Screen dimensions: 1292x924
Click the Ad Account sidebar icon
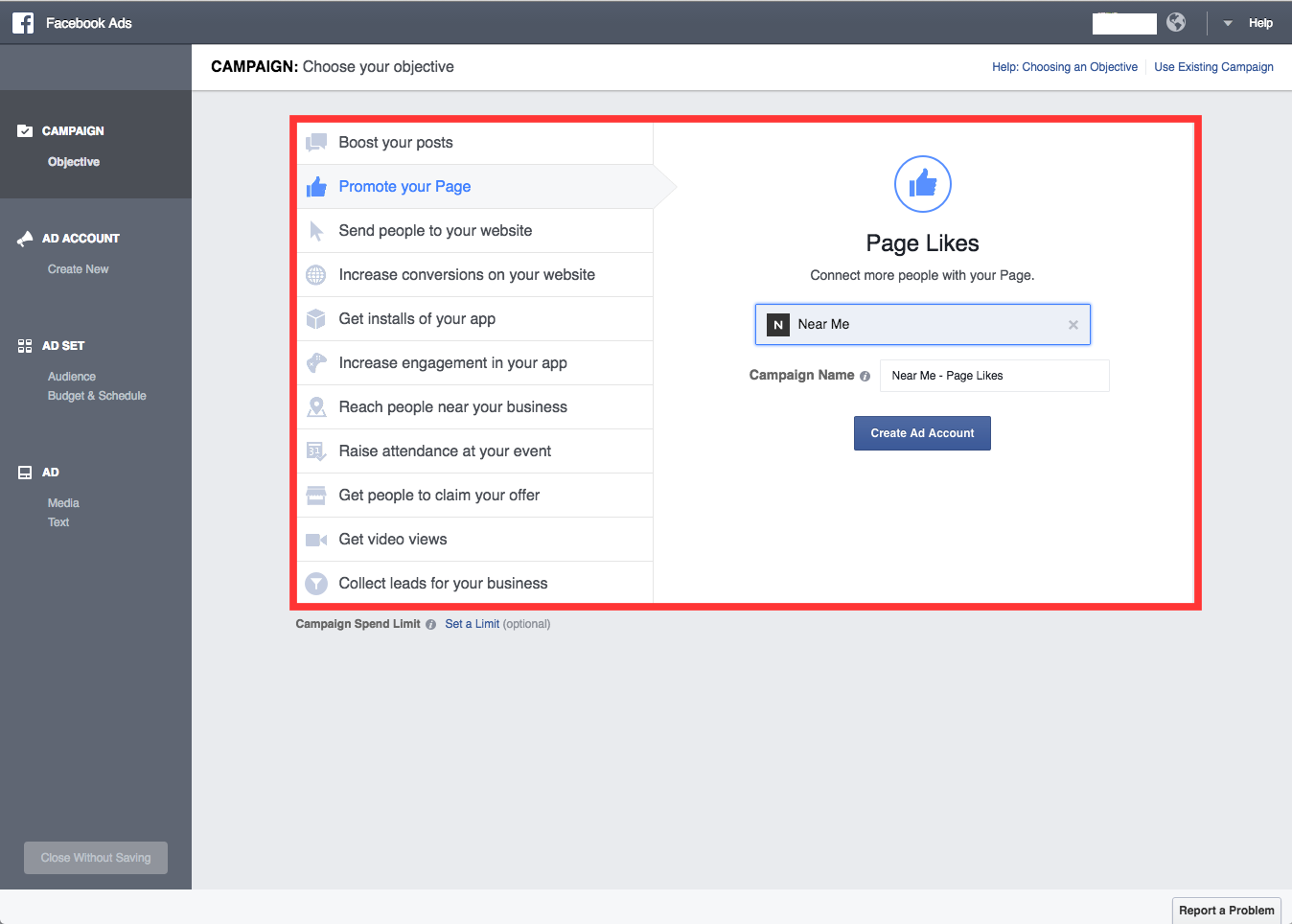click(25, 239)
